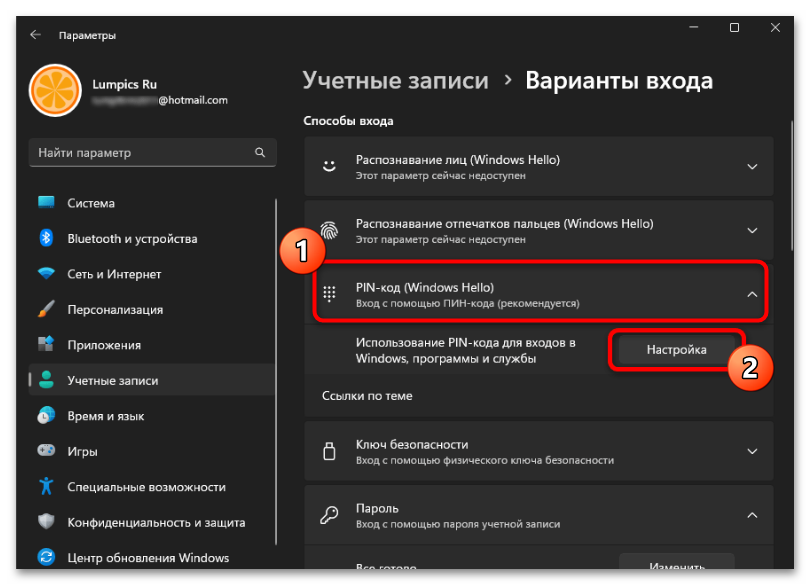Click the back arrow in the title bar
Viewport: 810px width, 585px height.
35,35
